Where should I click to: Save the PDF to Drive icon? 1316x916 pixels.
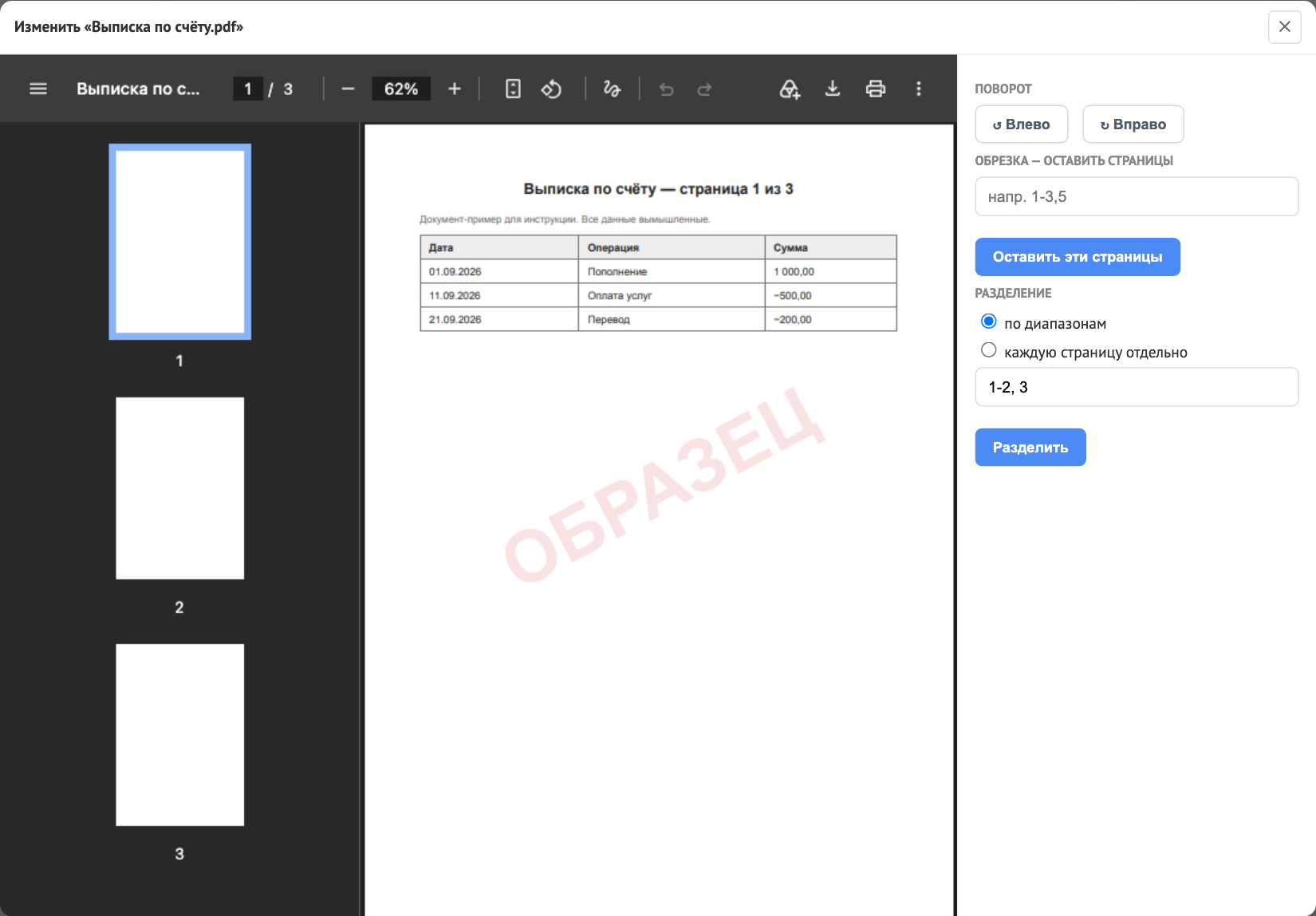(790, 89)
